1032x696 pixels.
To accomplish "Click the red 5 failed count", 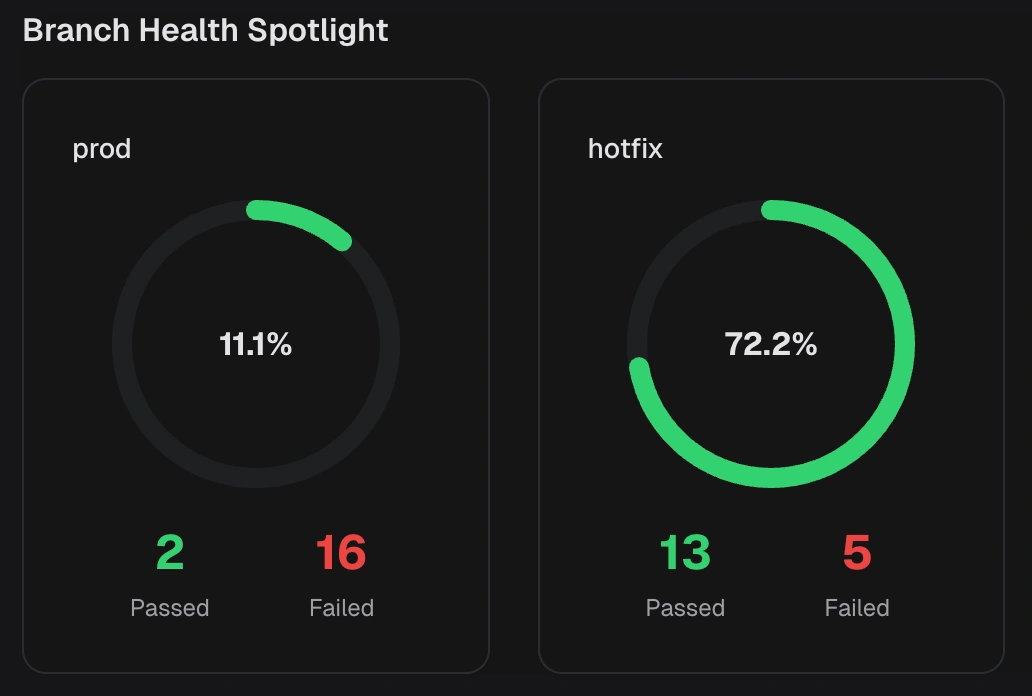I will 857,553.
